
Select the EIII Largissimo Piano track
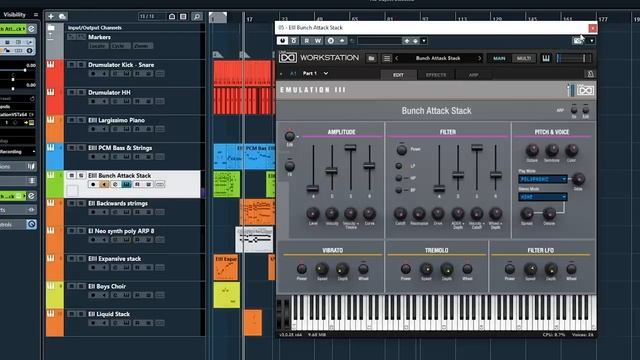pos(116,120)
